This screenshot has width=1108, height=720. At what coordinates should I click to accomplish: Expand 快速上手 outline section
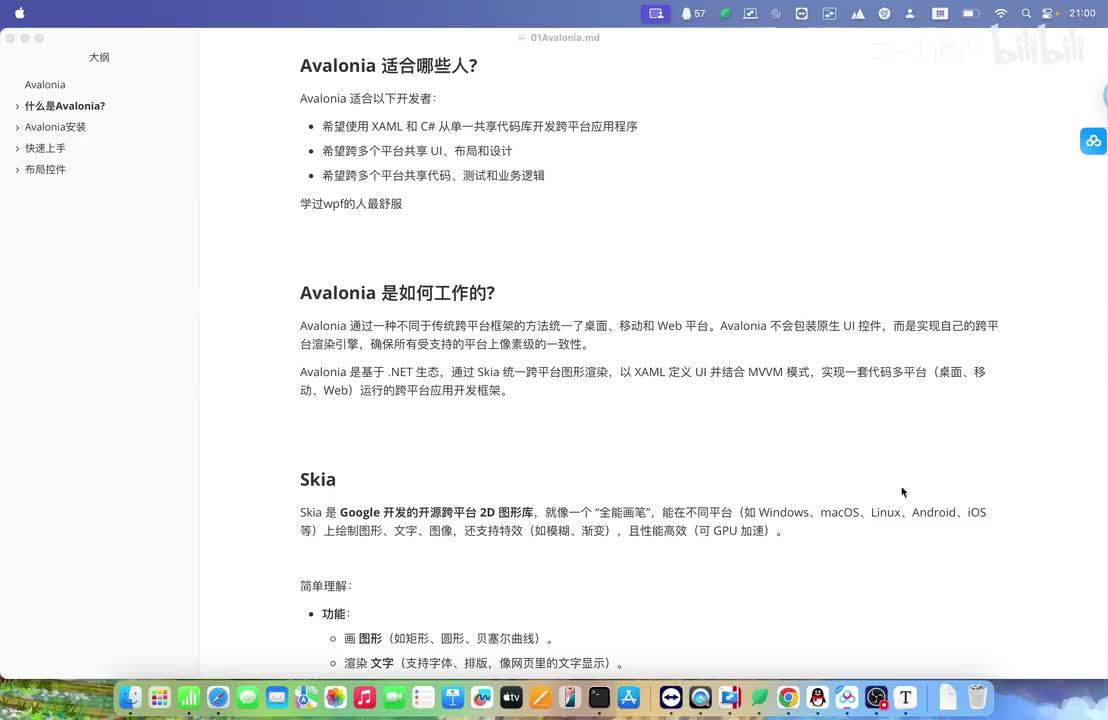(17, 148)
